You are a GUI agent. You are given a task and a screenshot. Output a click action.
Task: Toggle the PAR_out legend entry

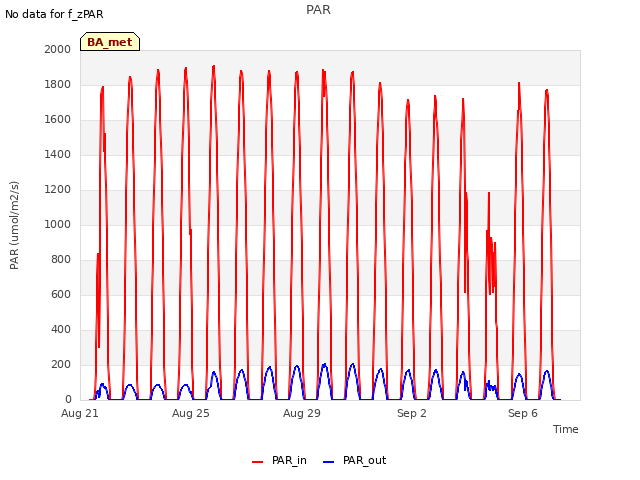click(354, 460)
